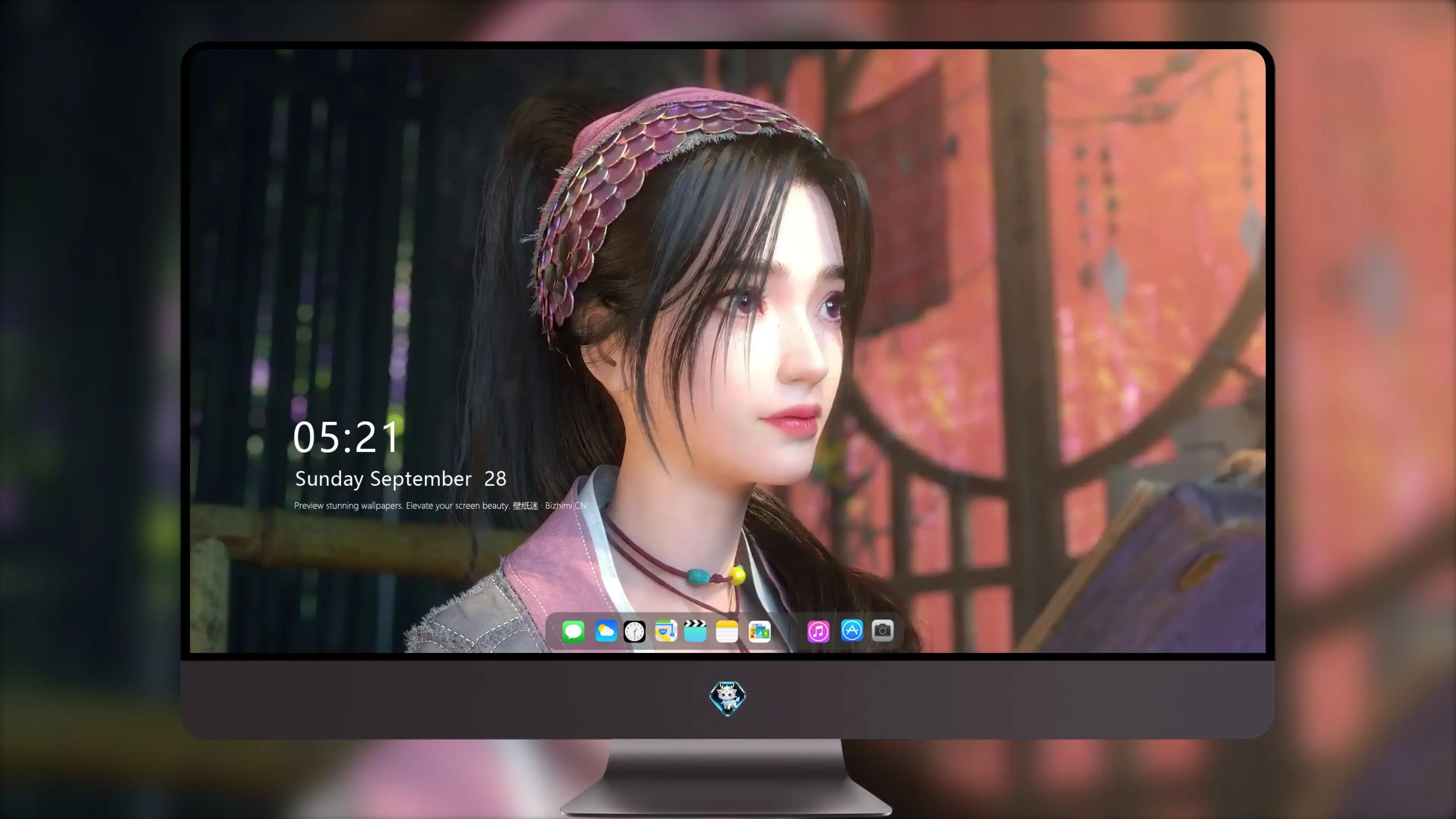This screenshot has height=819, width=1456.
Task: Click the 'Preview stunning wallpapers' caption text
Action: tap(440, 505)
